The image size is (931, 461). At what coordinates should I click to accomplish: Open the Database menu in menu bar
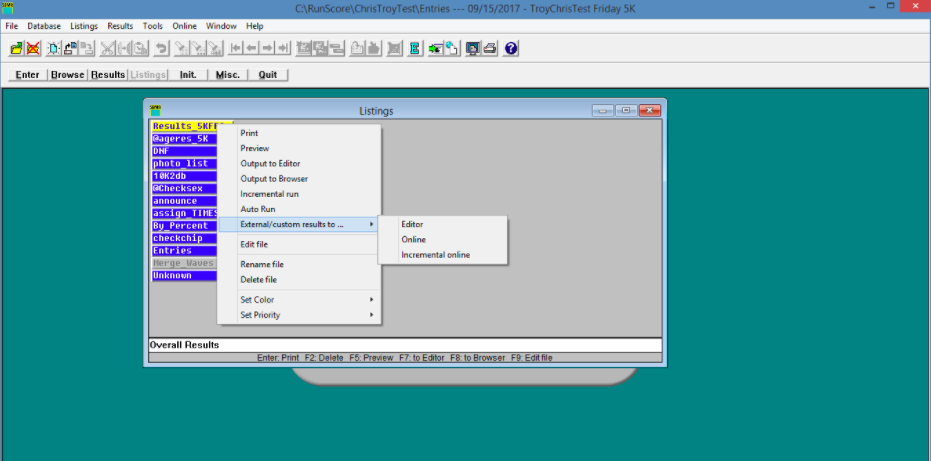pyautogui.click(x=44, y=25)
